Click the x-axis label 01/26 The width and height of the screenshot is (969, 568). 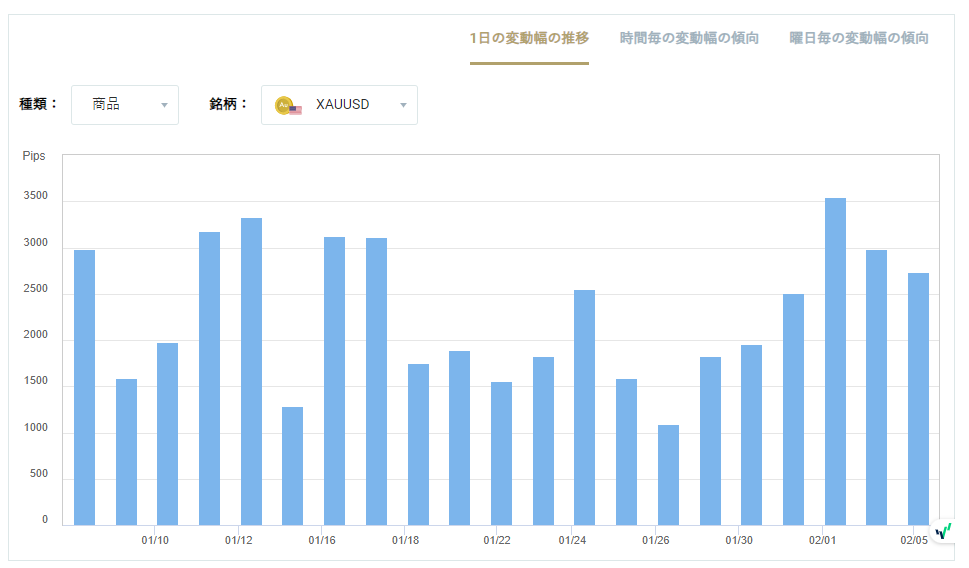(x=656, y=541)
